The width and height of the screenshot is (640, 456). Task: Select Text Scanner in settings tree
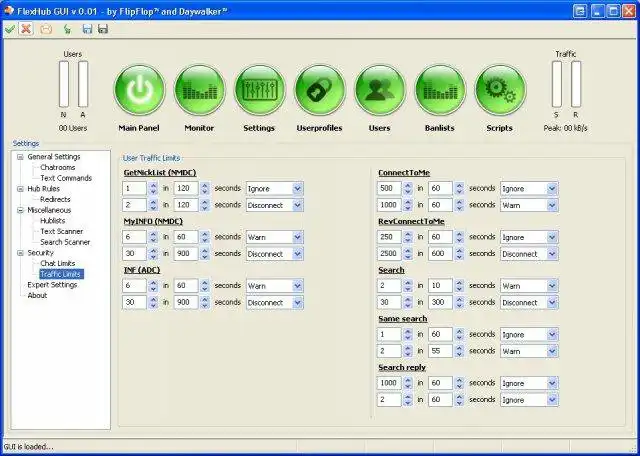[62, 231]
